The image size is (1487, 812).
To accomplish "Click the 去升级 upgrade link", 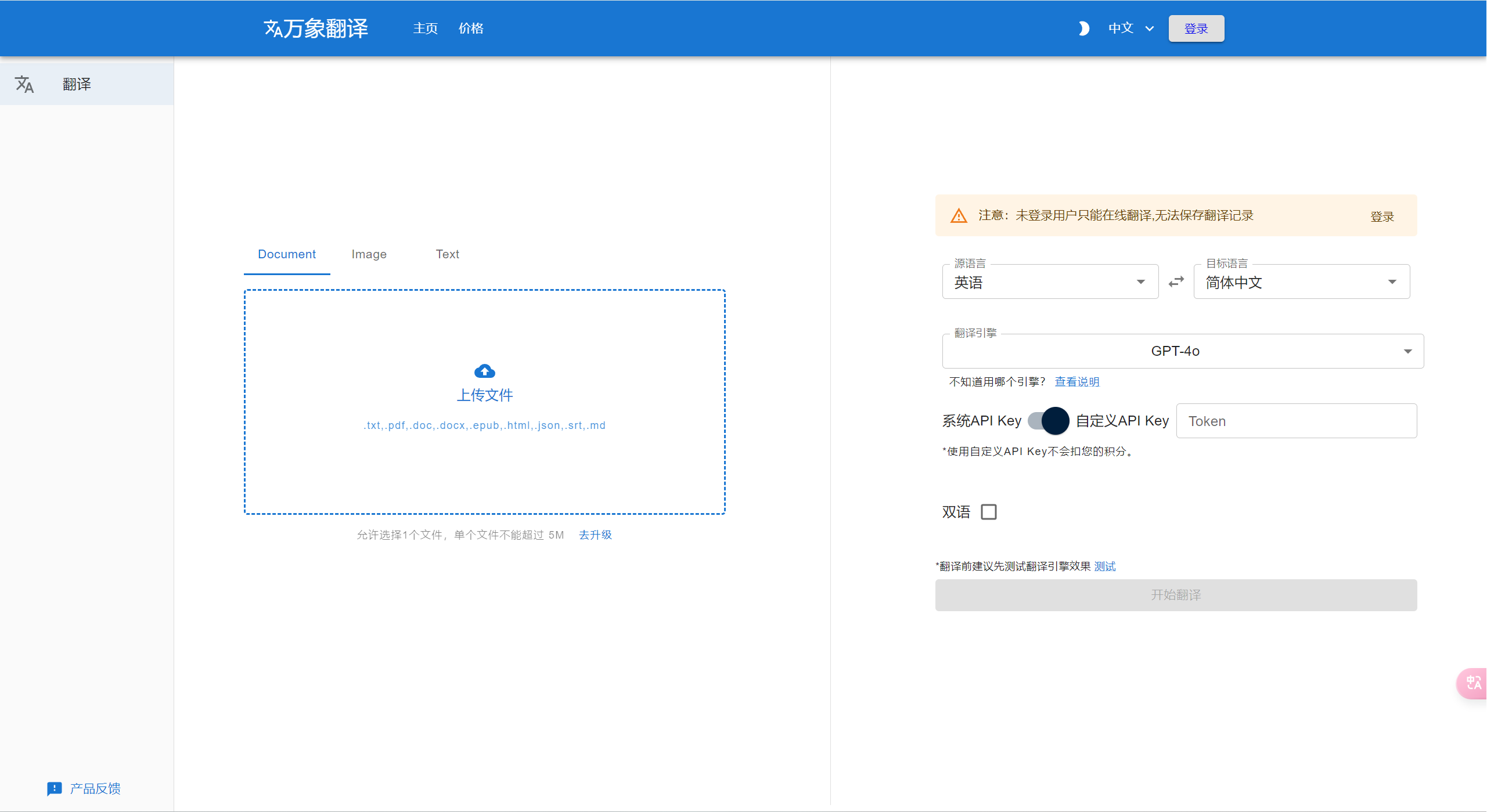I will coord(595,535).
